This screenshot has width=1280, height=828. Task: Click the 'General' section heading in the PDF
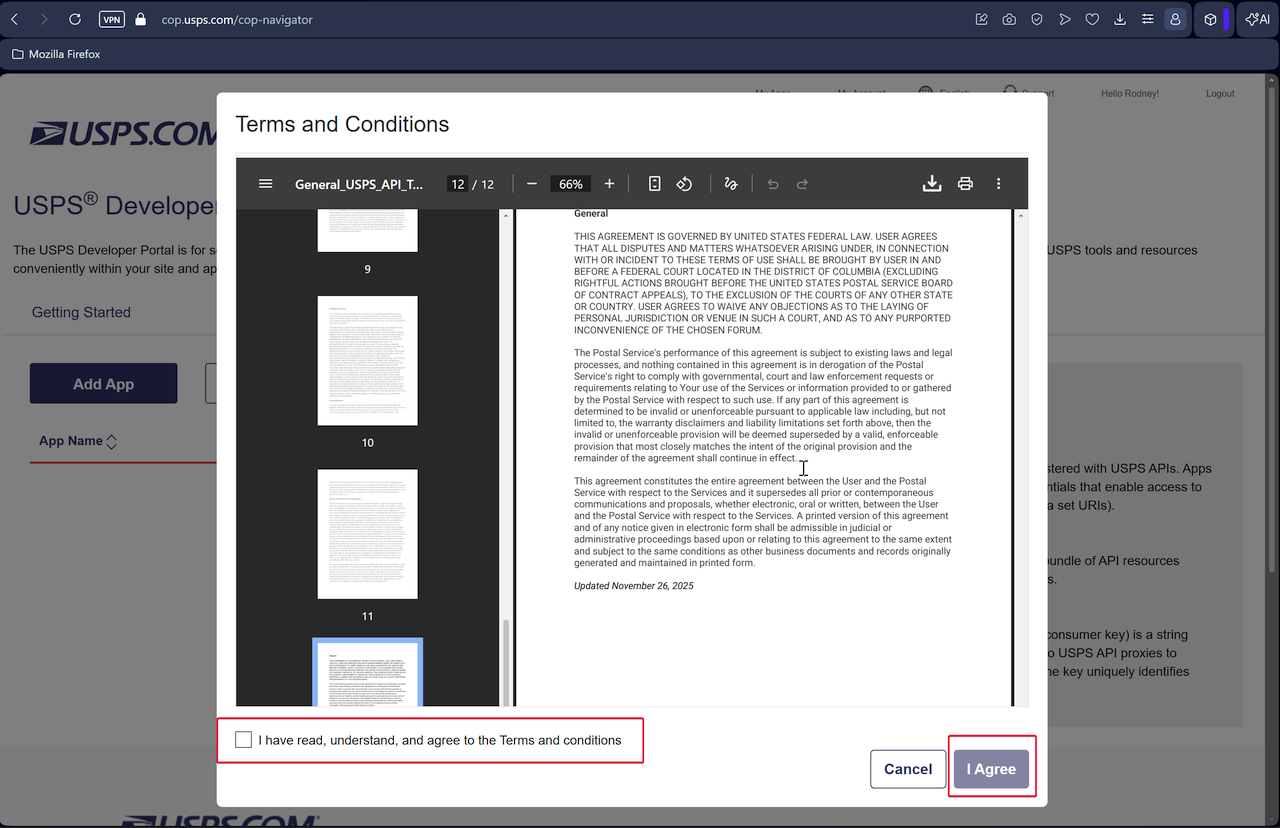[591, 213]
